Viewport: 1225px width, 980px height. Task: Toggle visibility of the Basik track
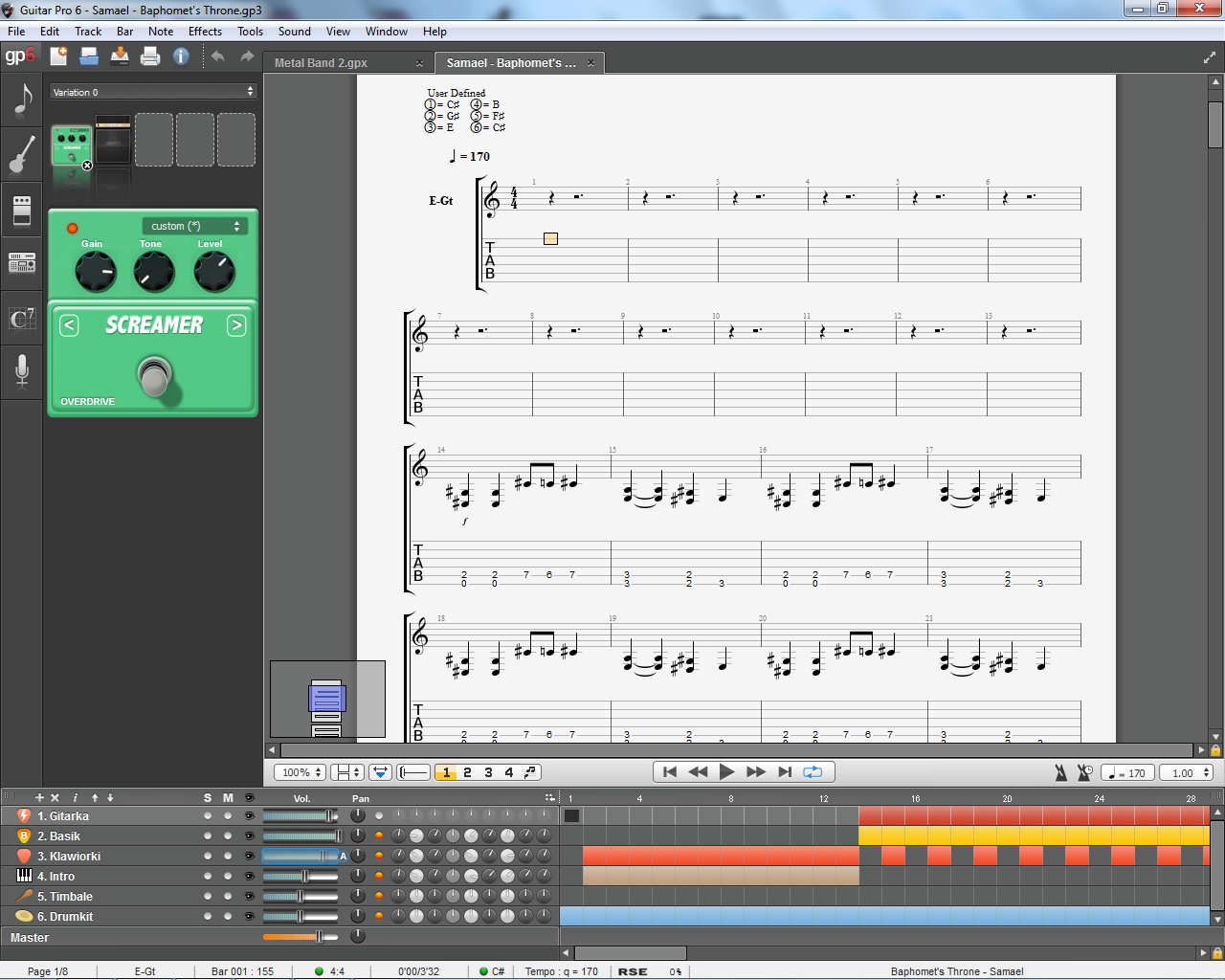click(249, 836)
